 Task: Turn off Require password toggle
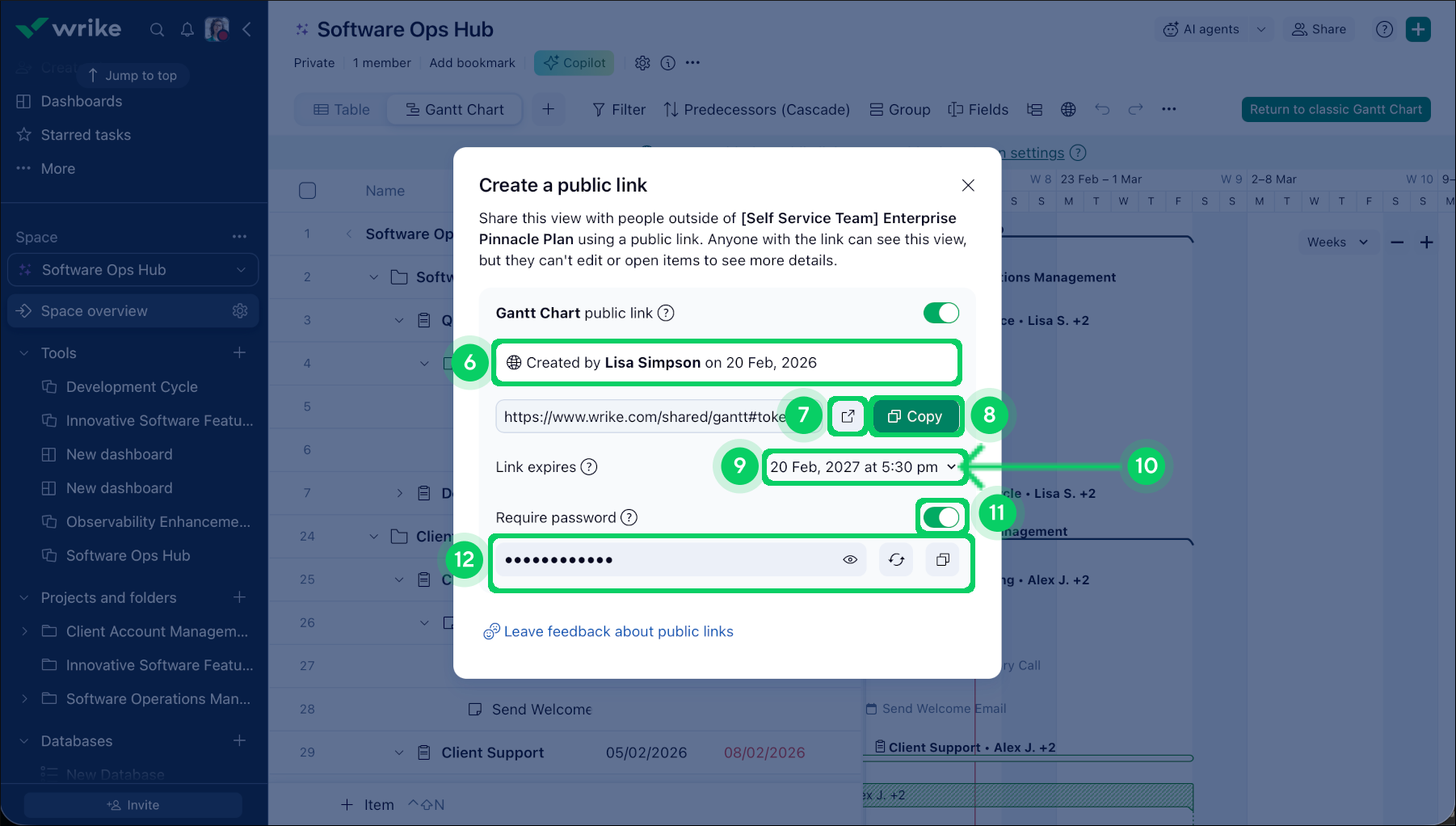tap(941, 517)
